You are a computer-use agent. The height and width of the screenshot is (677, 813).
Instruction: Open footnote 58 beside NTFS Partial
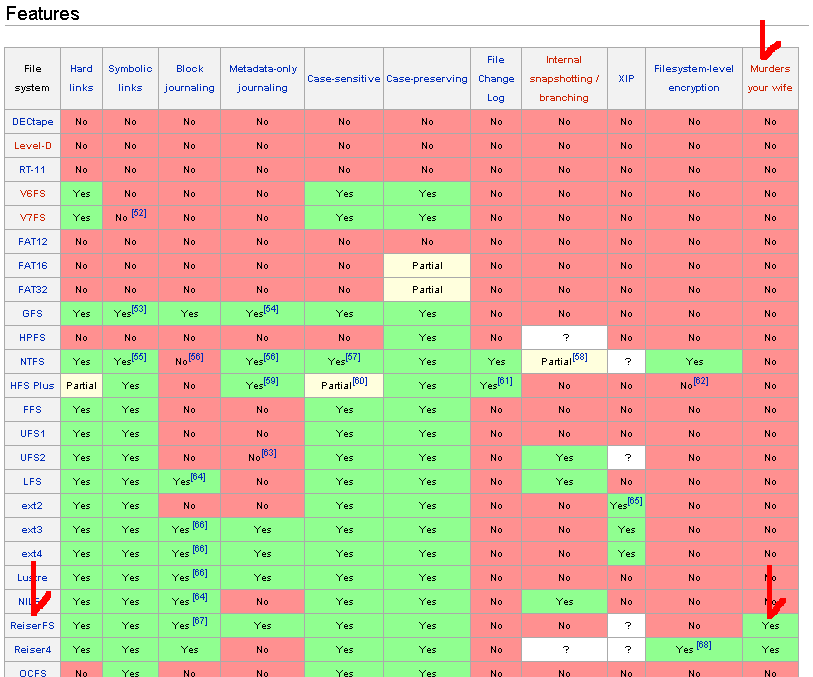pyautogui.click(x=580, y=357)
